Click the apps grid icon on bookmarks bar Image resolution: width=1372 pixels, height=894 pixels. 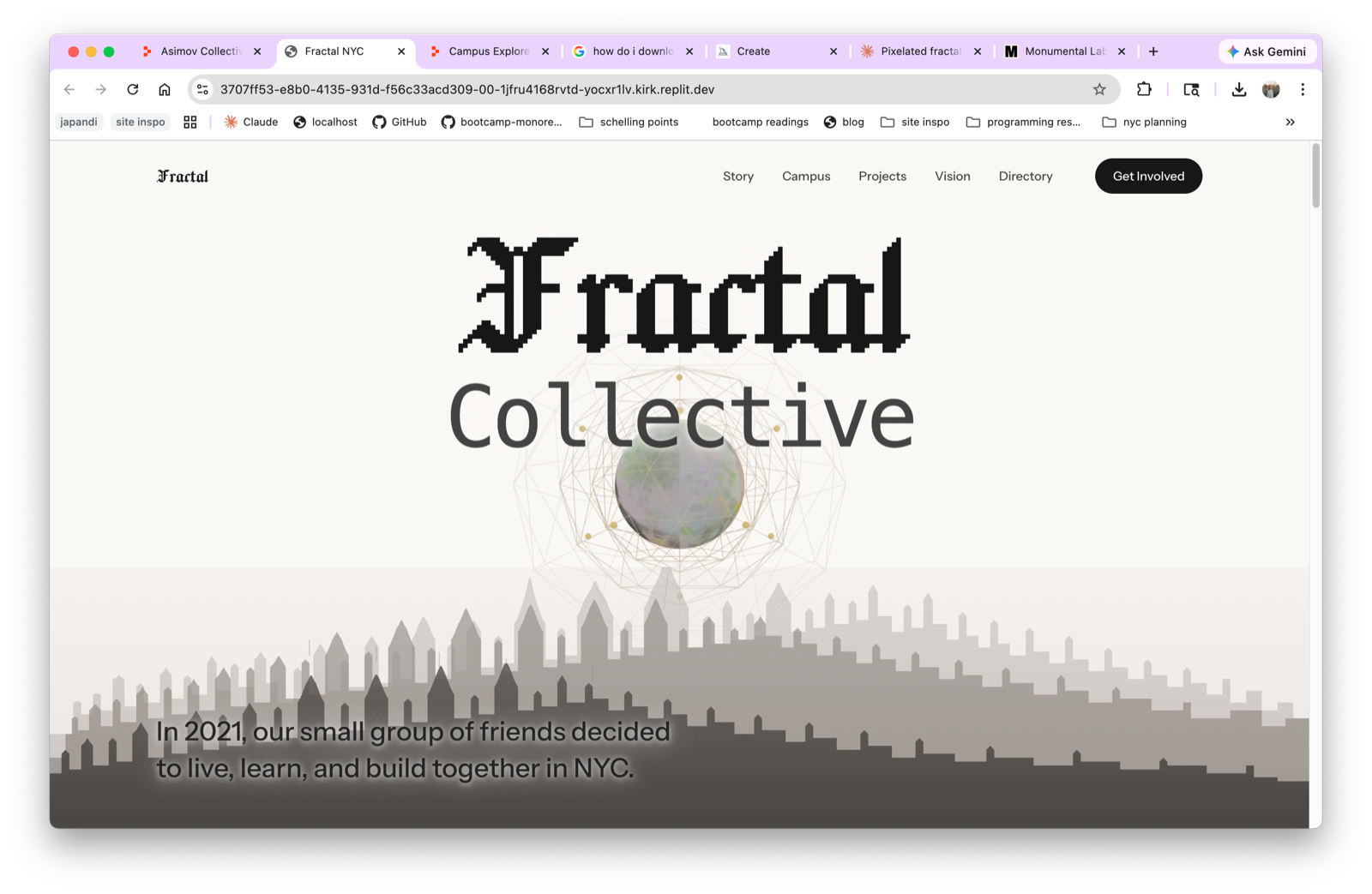coord(190,122)
